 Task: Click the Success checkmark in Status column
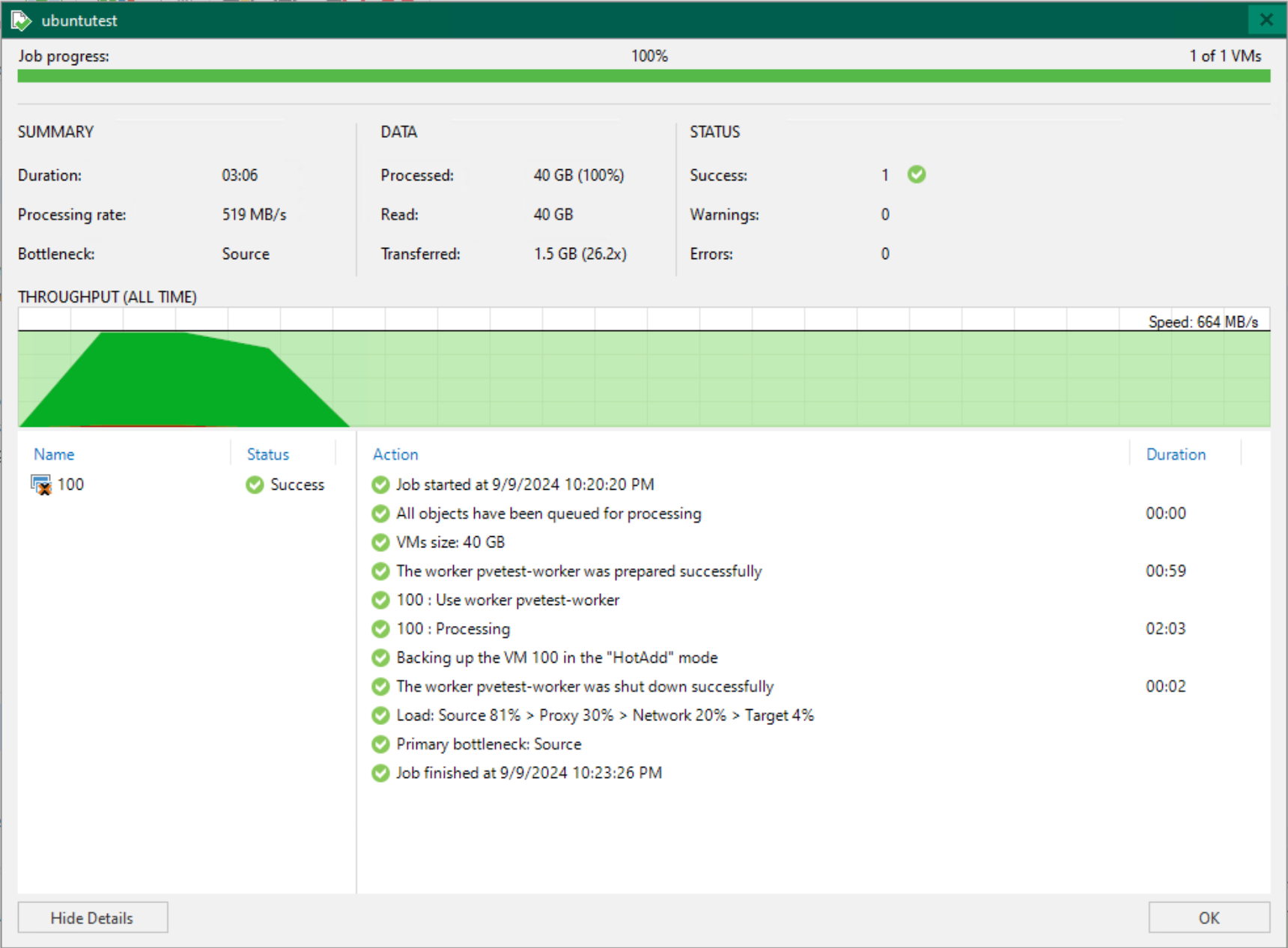click(253, 484)
